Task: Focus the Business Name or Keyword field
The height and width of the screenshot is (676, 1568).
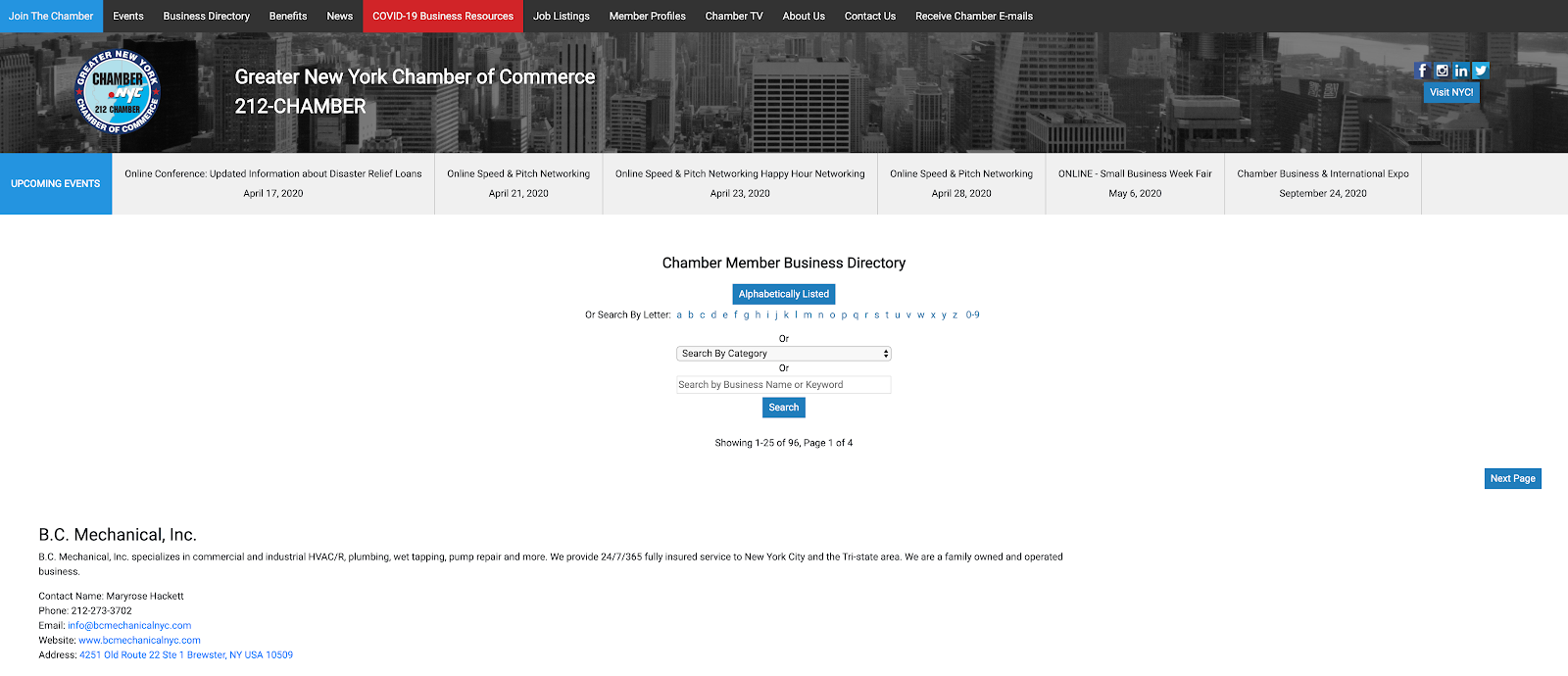Action: [x=784, y=385]
